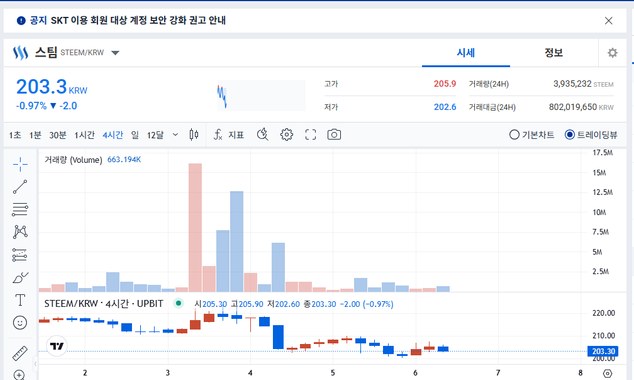This screenshot has width=634, height=380.
Task: Click the TradingView logo on chart
Action: 57,346
